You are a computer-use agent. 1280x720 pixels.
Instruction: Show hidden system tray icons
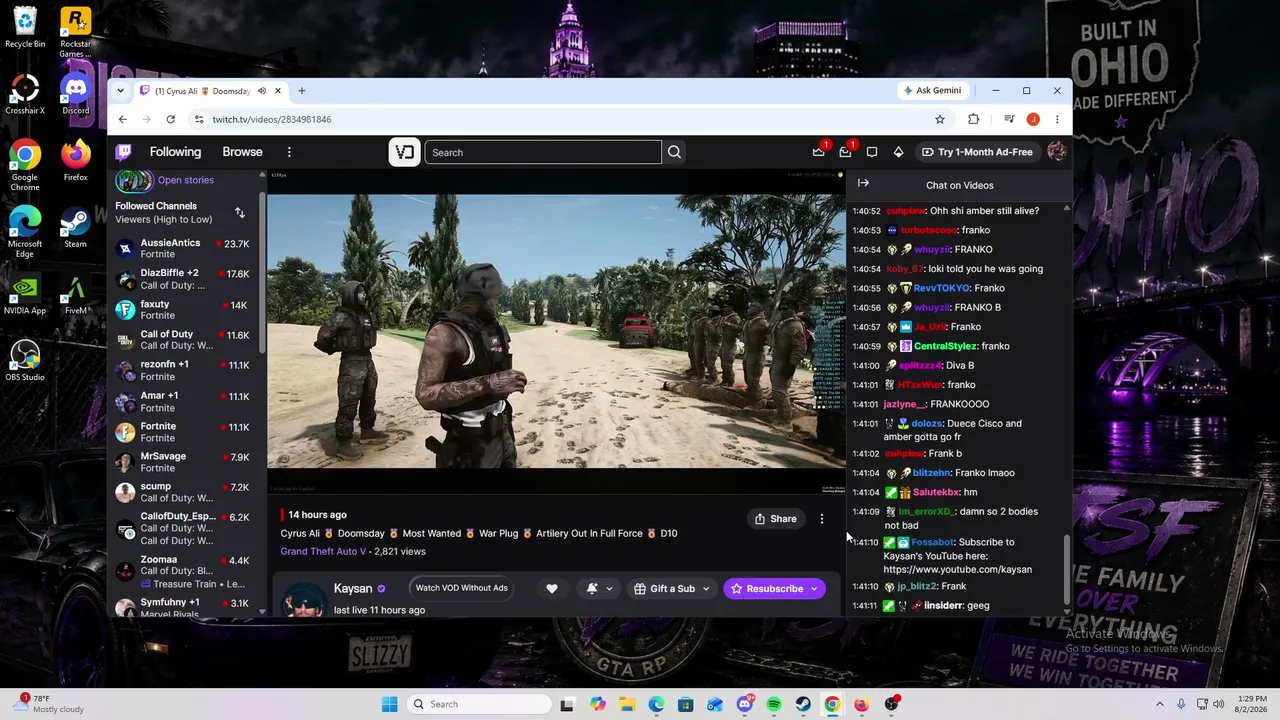1160,704
